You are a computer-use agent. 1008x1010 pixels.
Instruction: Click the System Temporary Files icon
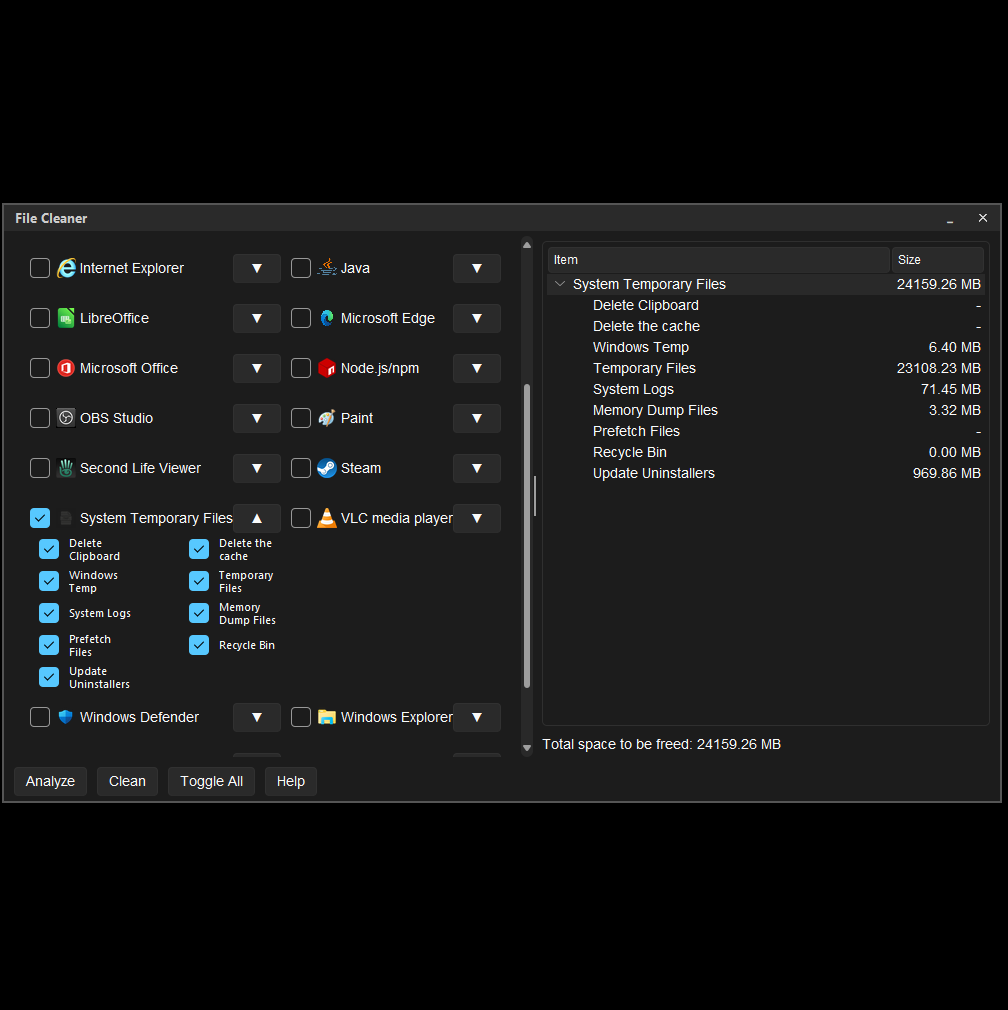click(66, 518)
